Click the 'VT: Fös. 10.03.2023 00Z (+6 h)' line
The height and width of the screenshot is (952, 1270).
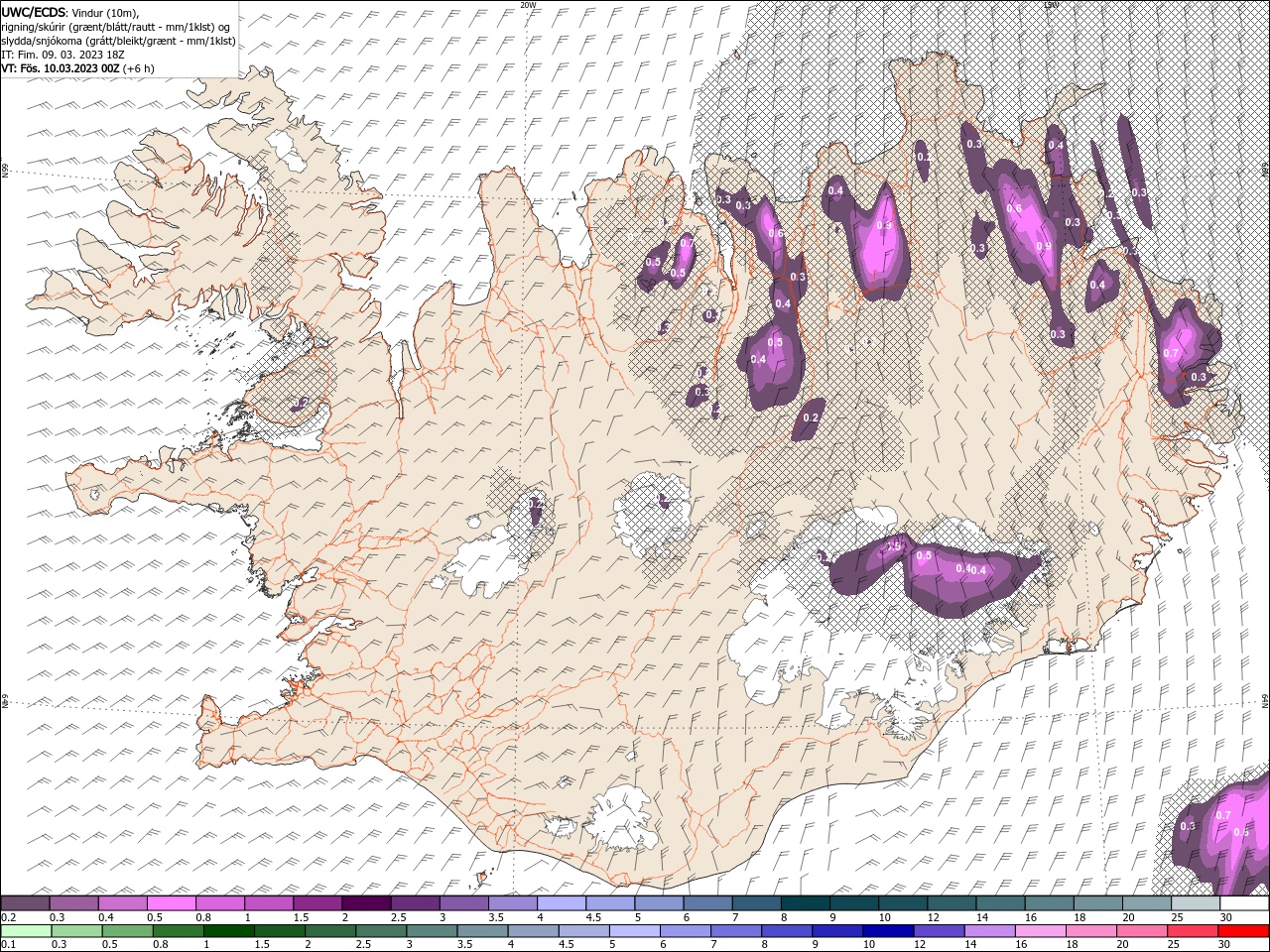[77, 67]
